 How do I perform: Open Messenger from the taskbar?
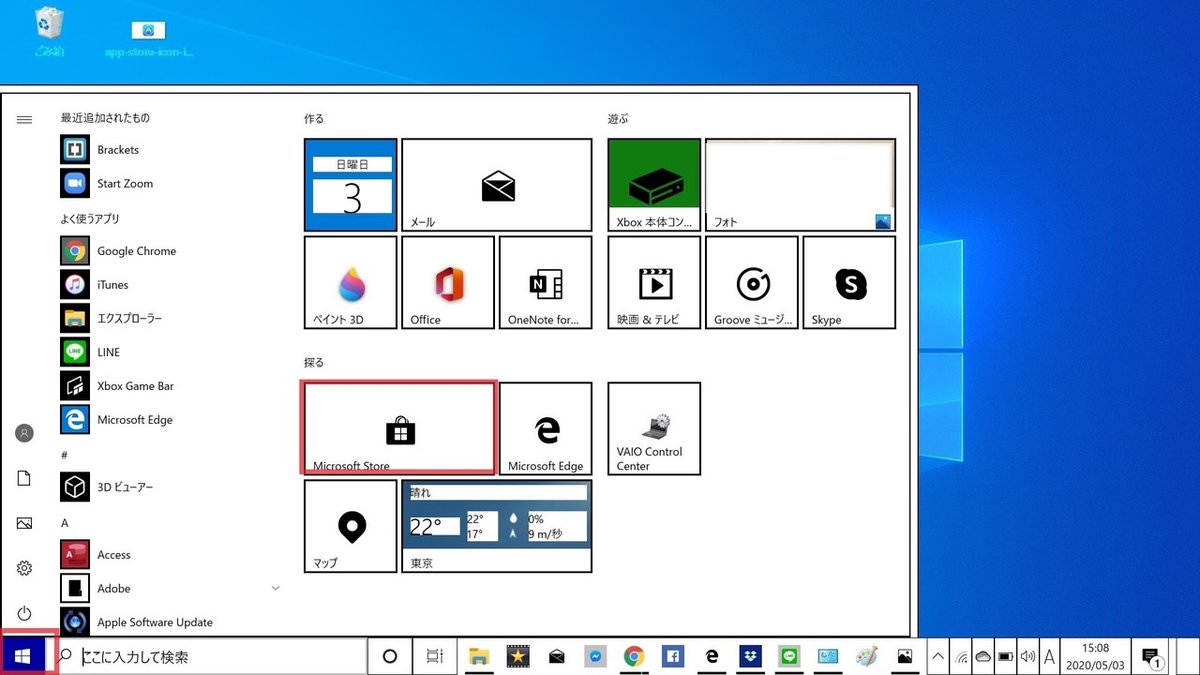pyautogui.click(x=595, y=657)
